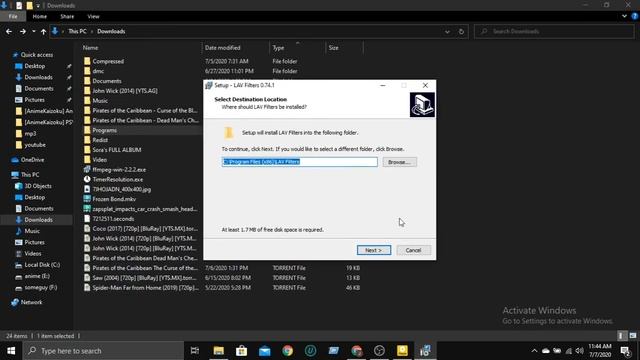Open mp3 folder in sidebar
The width and height of the screenshot is (640, 360).
click(x=30, y=133)
